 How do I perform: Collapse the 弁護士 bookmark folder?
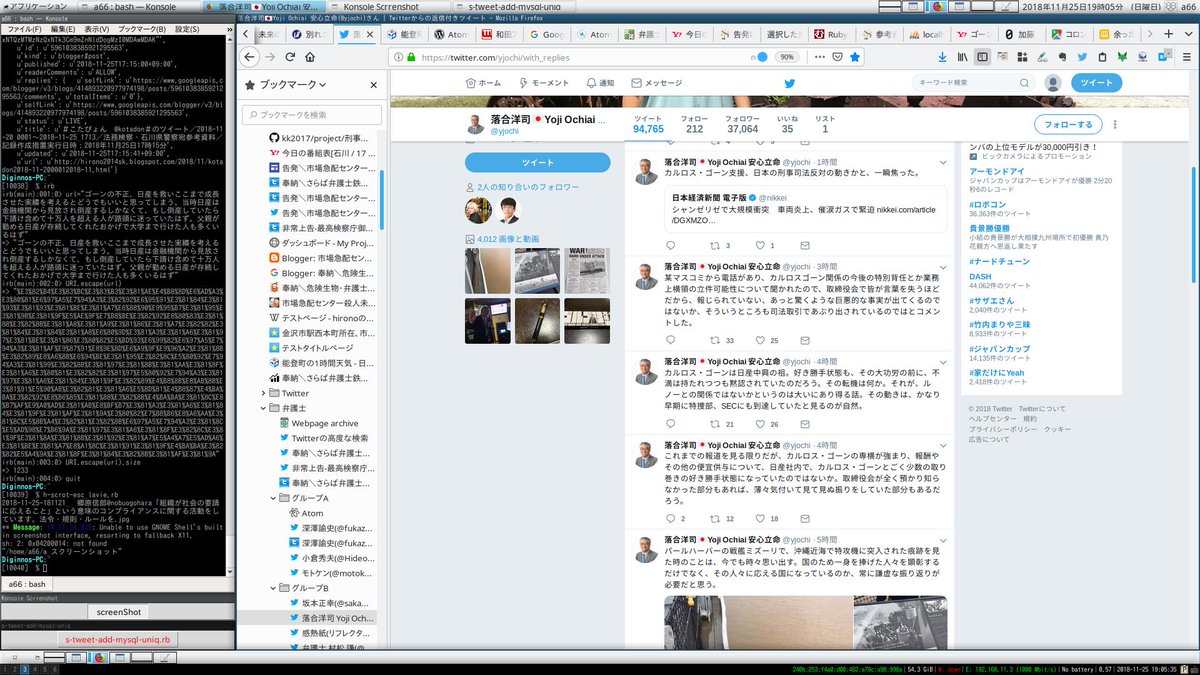coord(264,408)
